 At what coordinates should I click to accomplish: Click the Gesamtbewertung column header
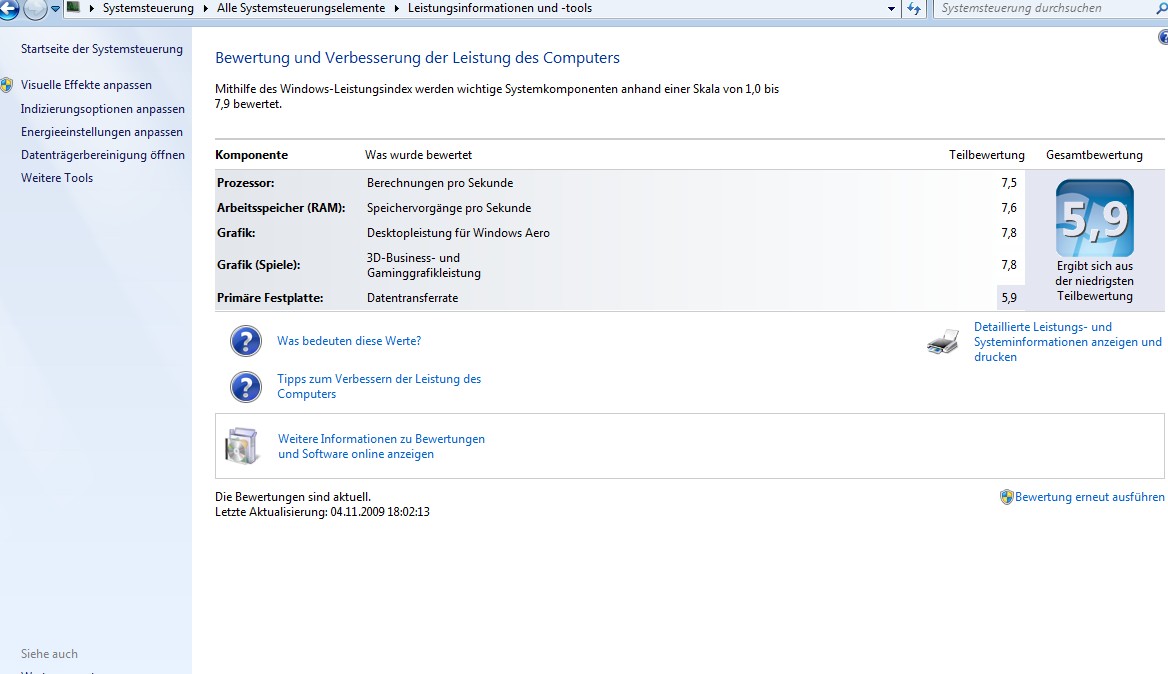(1094, 155)
